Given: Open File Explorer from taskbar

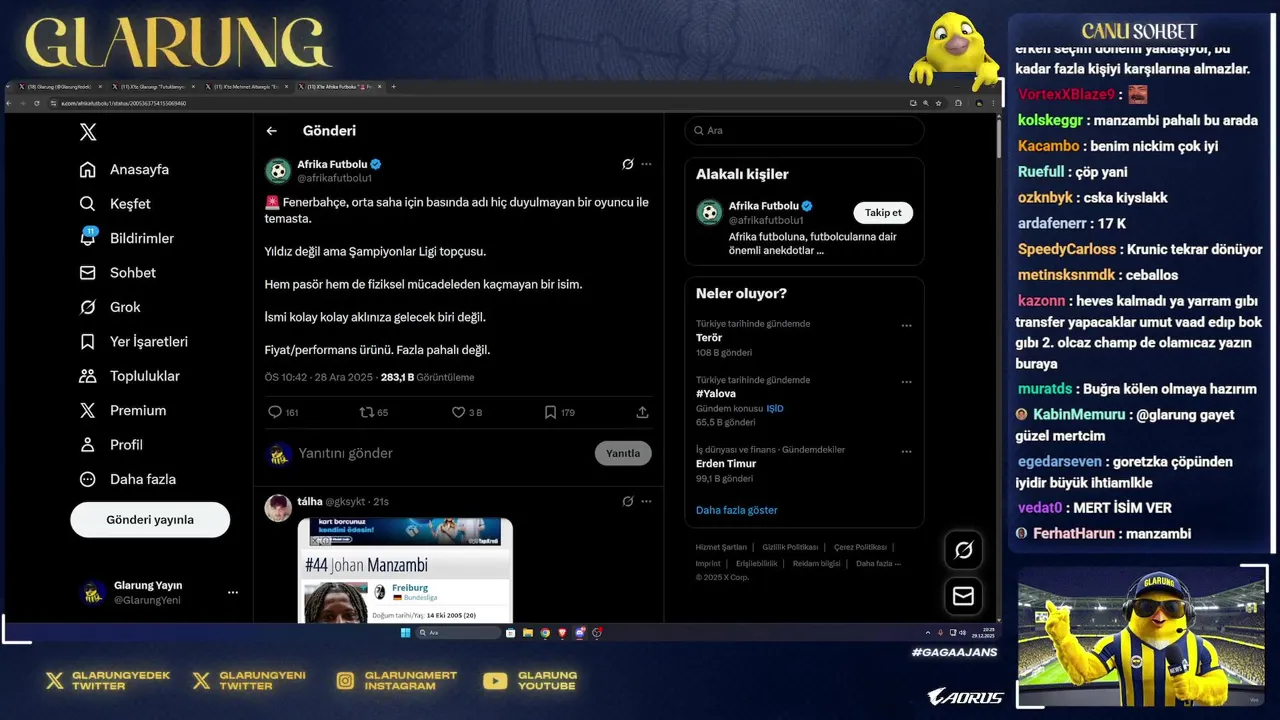Looking at the screenshot, I should tap(528, 633).
